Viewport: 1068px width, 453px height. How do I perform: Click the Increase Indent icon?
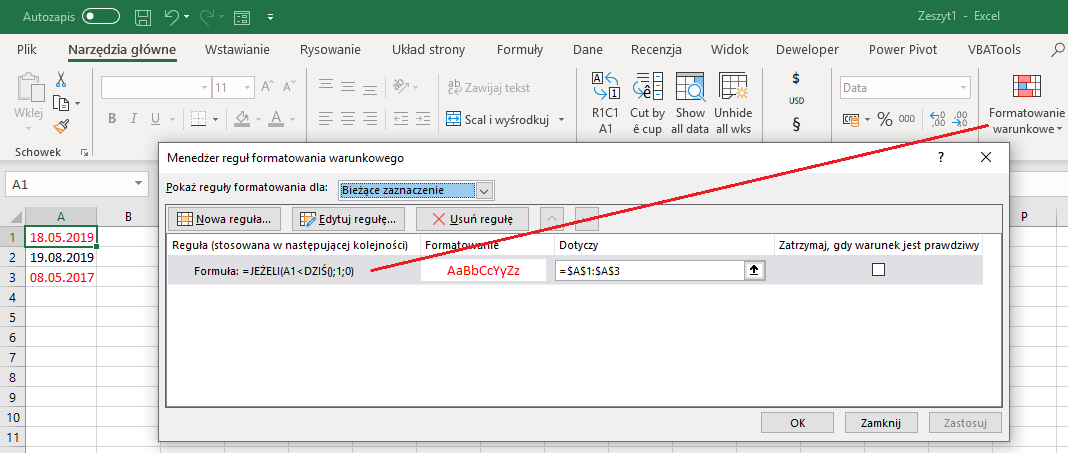pyautogui.click(x=425, y=119)
